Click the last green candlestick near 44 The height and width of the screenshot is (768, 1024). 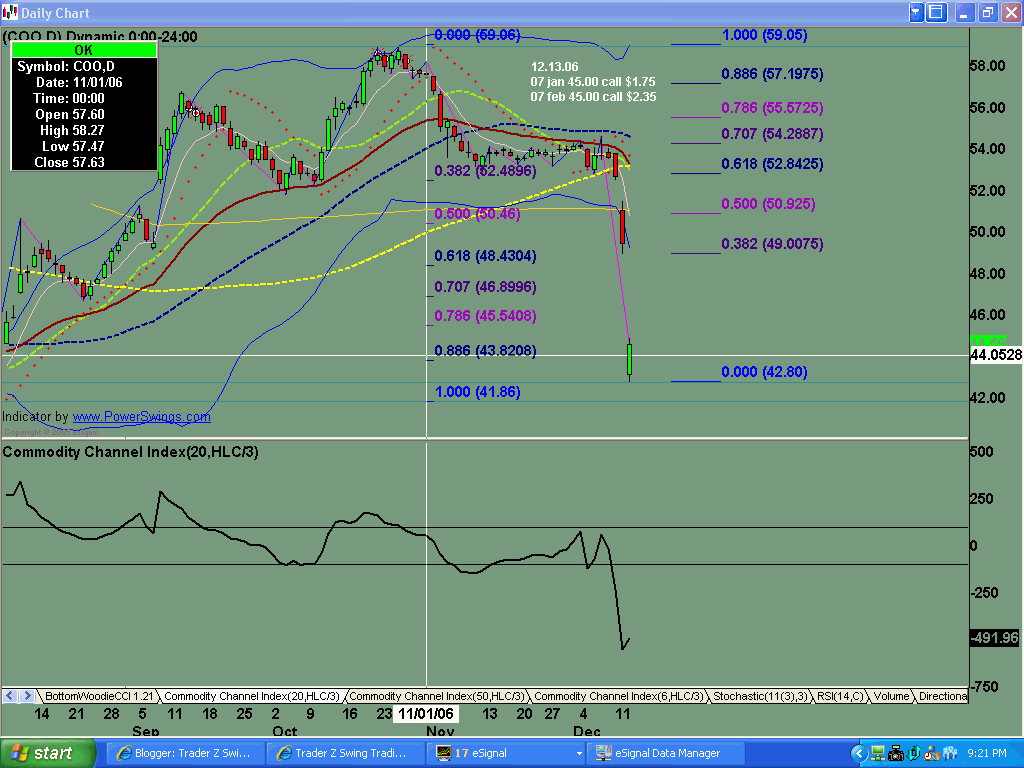click(630, 360)
